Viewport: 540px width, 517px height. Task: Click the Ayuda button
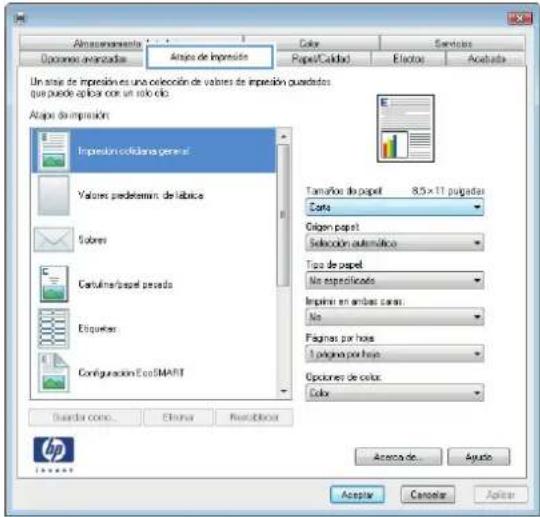479,457
